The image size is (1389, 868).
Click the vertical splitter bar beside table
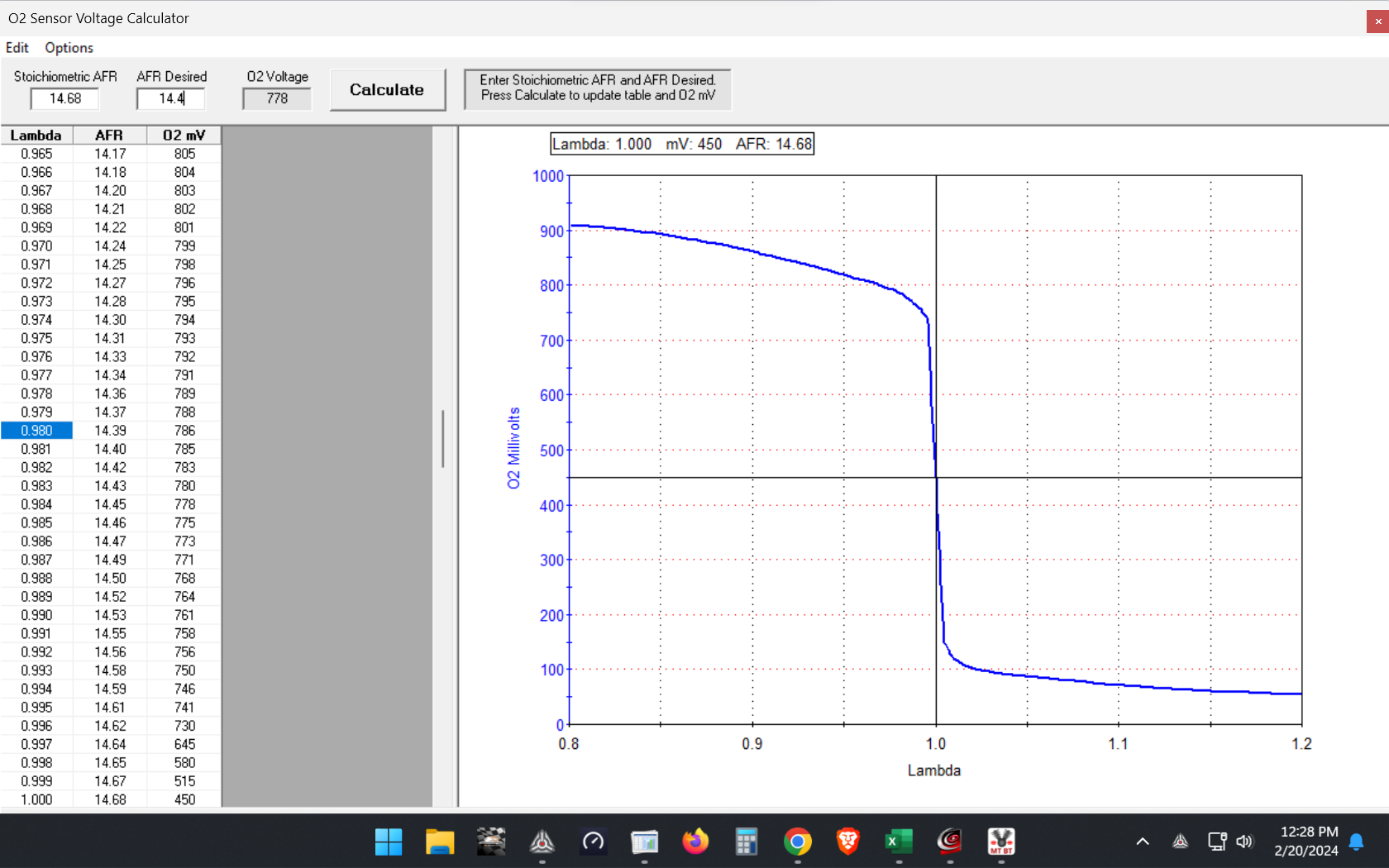coord(444,438)
